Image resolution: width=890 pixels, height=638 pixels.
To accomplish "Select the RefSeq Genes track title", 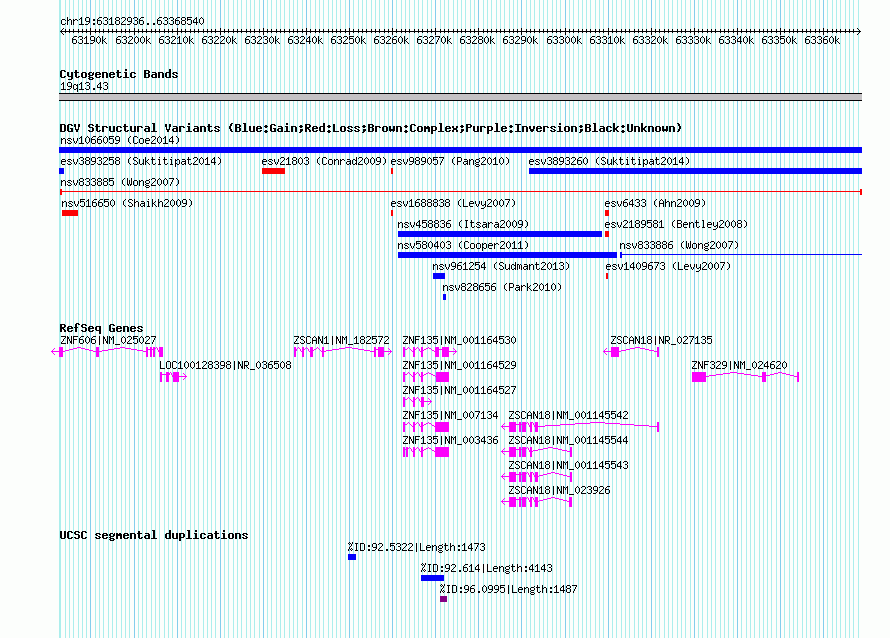I will 101,328.
